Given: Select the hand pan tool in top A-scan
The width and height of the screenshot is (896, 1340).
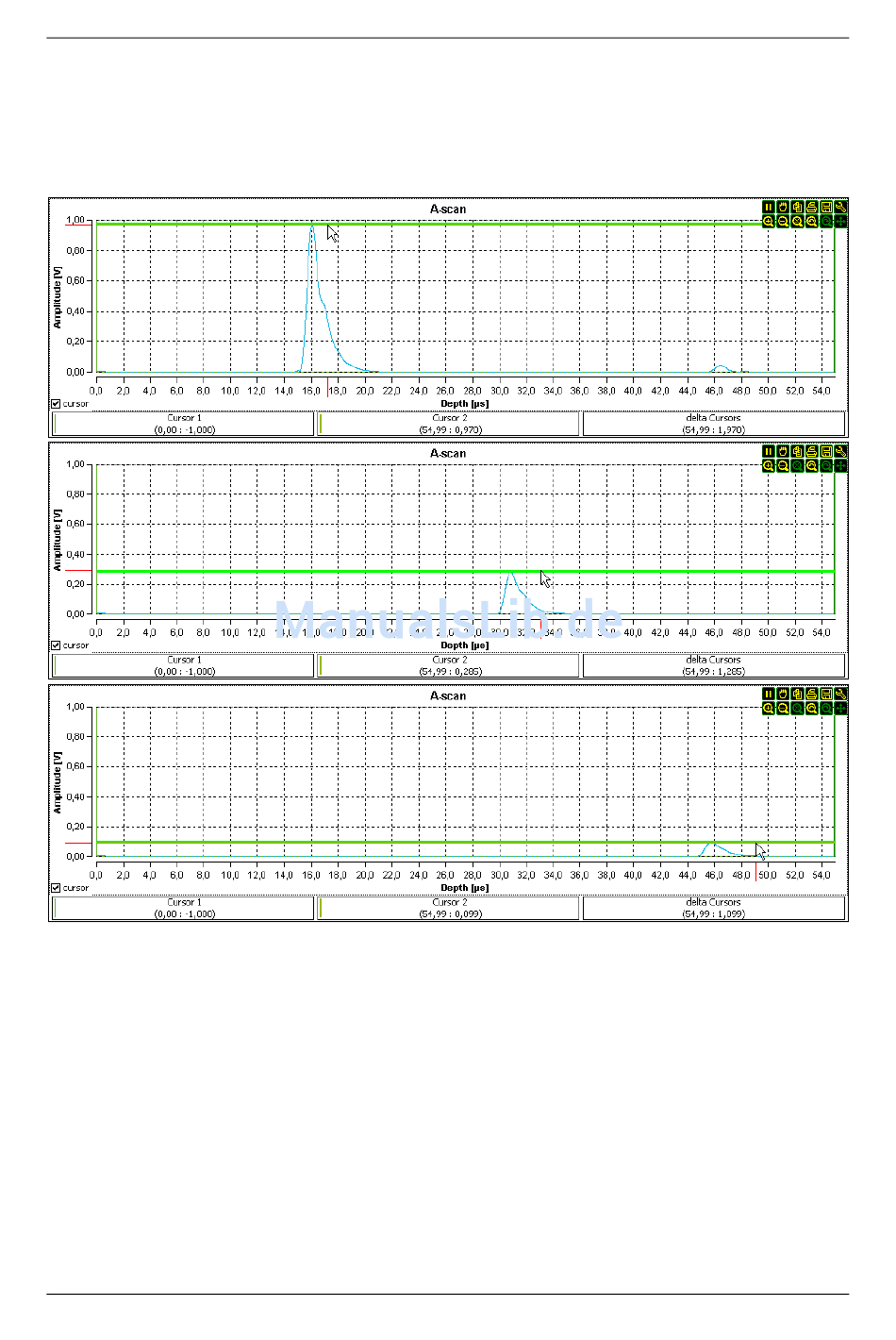Looking at the screenshot, I should (783, 207).
